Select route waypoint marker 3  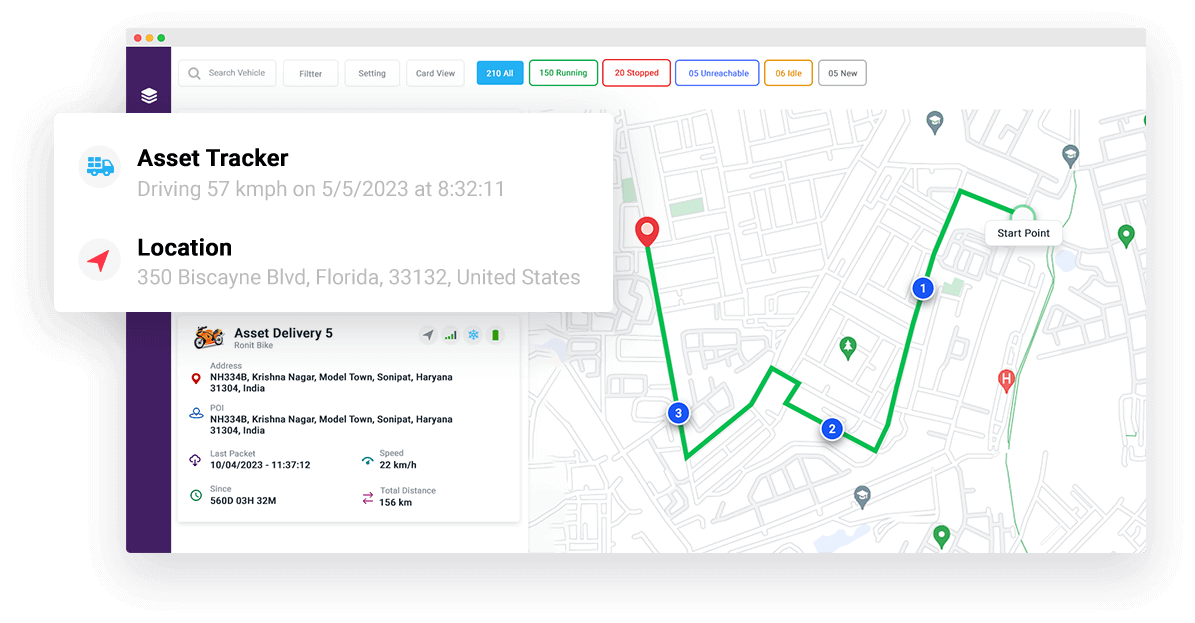tap(678, 413)
